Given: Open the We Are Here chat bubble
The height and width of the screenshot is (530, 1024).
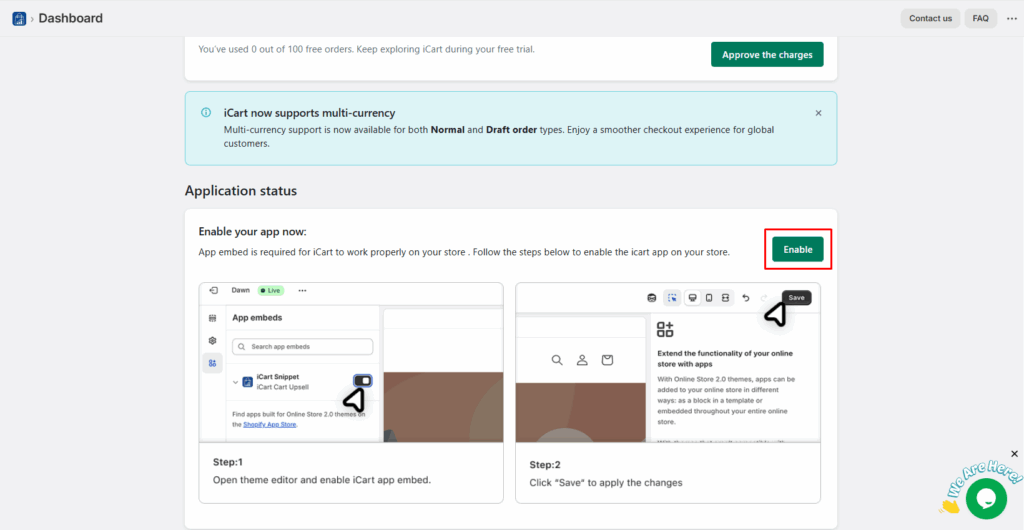Looking at the screenshot, I should point(985,497).
